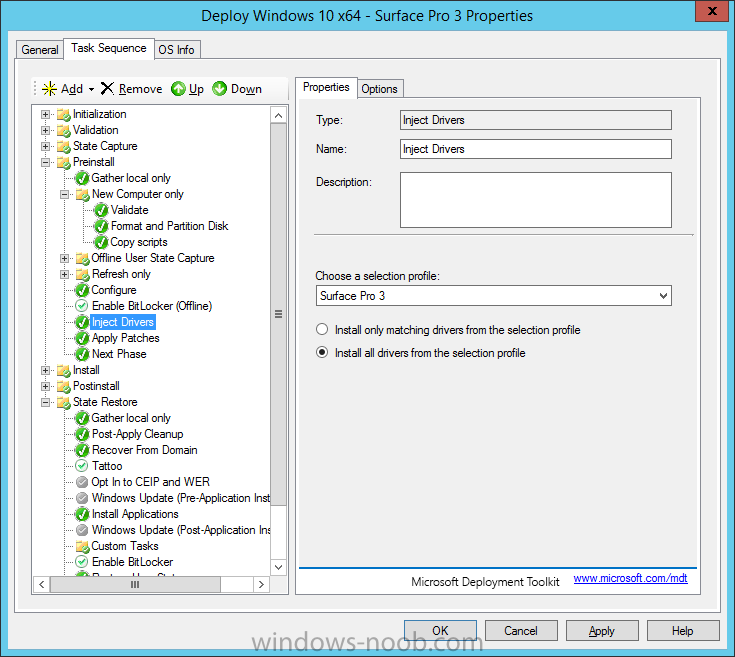Image resolution: width=735 pixels, height=657 pixels.
Task: Click check icon next to Format and Partition Disk
Action: [101, 226]
